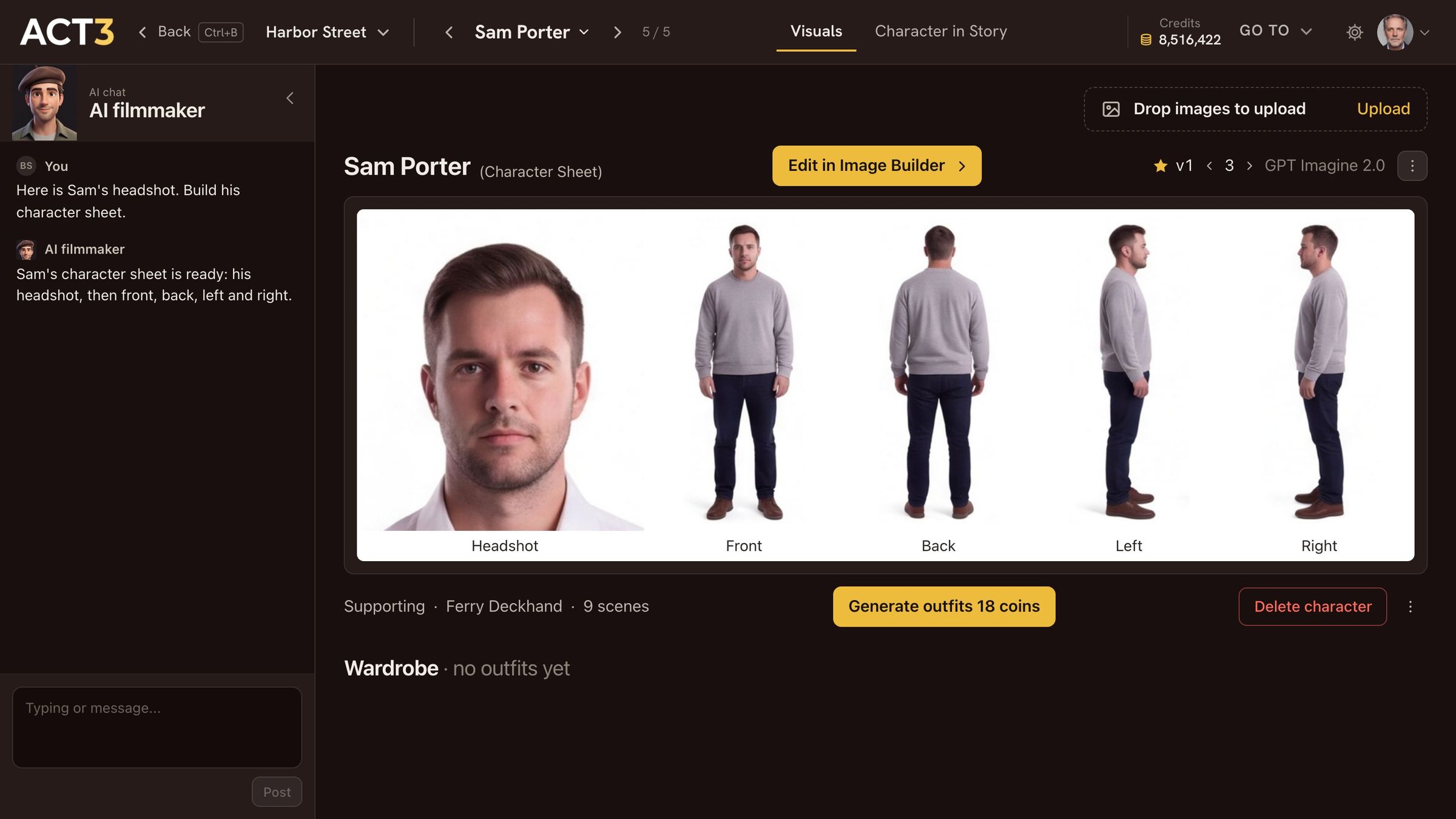The image size is (1456, 819).
Task: Click the credits coin icon
Action: click(1145, 40)
